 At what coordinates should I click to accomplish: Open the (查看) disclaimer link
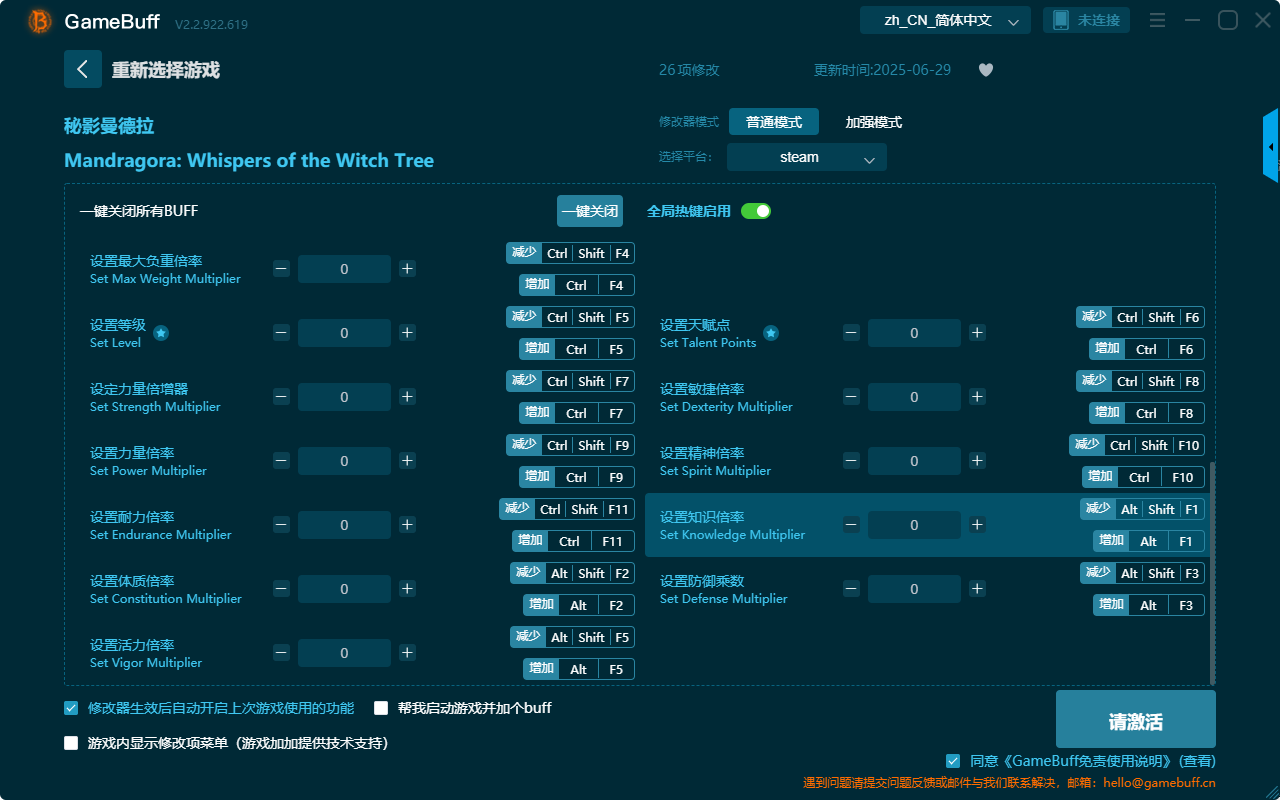point(1198,761)
